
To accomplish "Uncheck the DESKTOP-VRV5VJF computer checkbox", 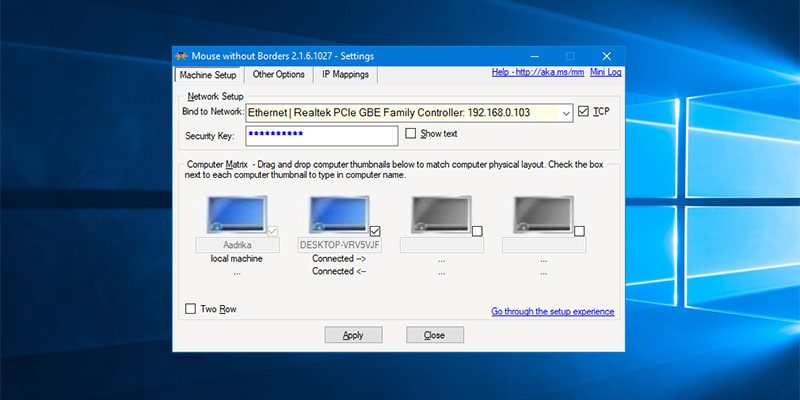I will coord(375,231).
